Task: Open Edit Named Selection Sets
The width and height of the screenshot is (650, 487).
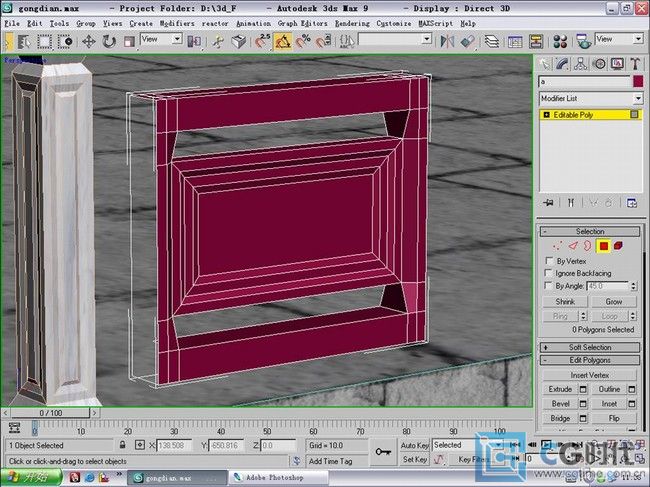Action: [347, 41]
